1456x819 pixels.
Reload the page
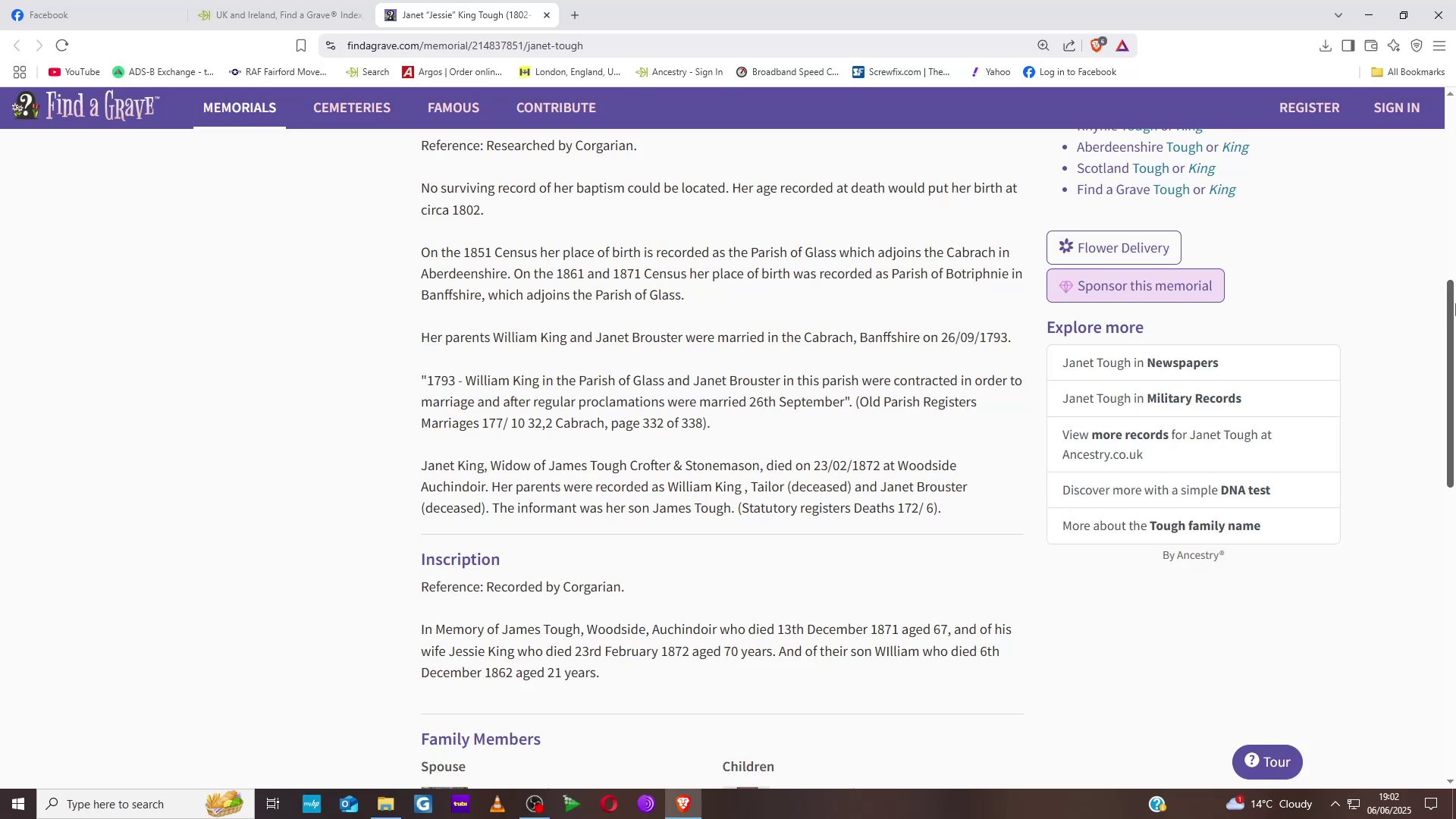tap(62, 45)
